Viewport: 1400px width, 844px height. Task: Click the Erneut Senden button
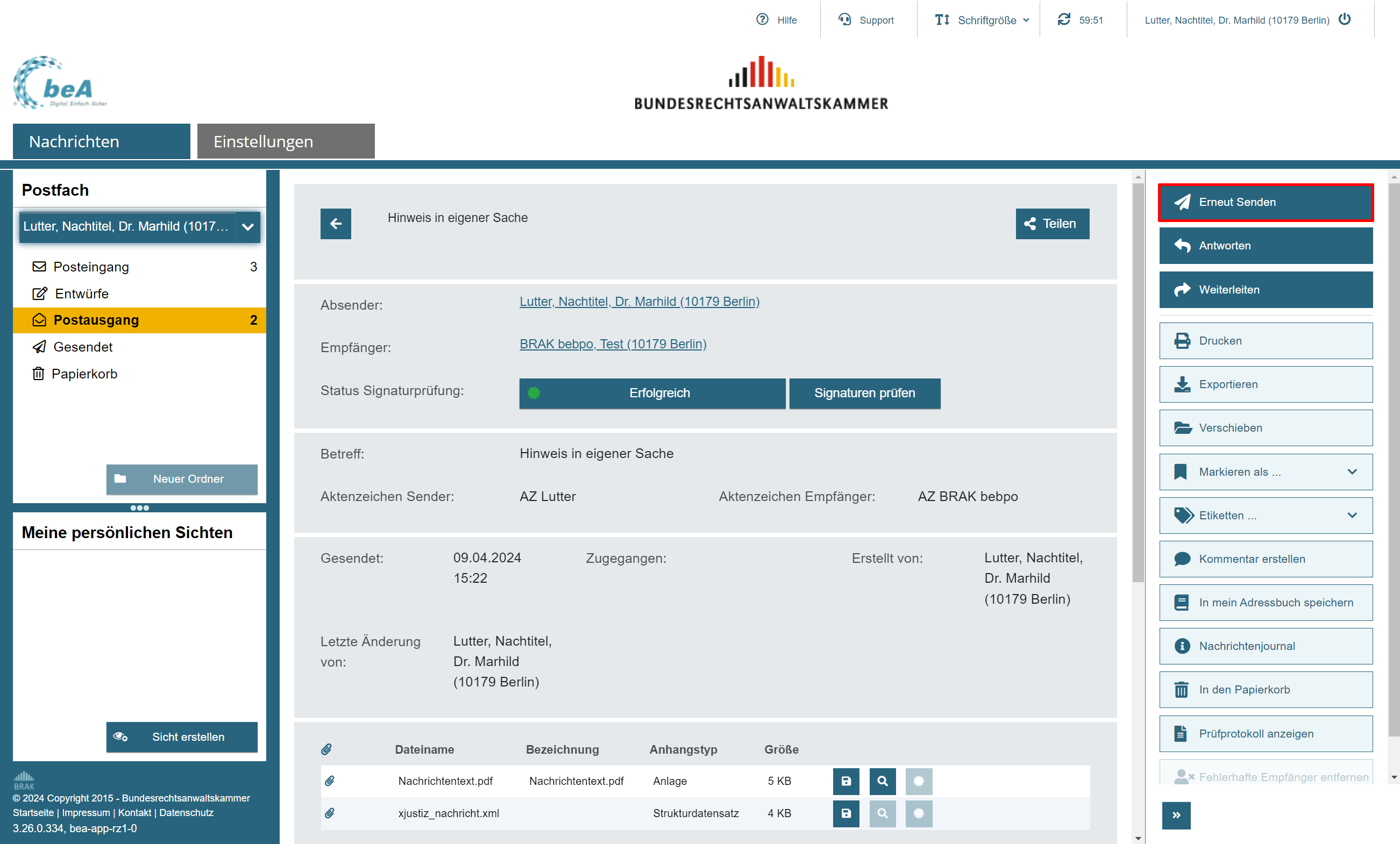1266,202
